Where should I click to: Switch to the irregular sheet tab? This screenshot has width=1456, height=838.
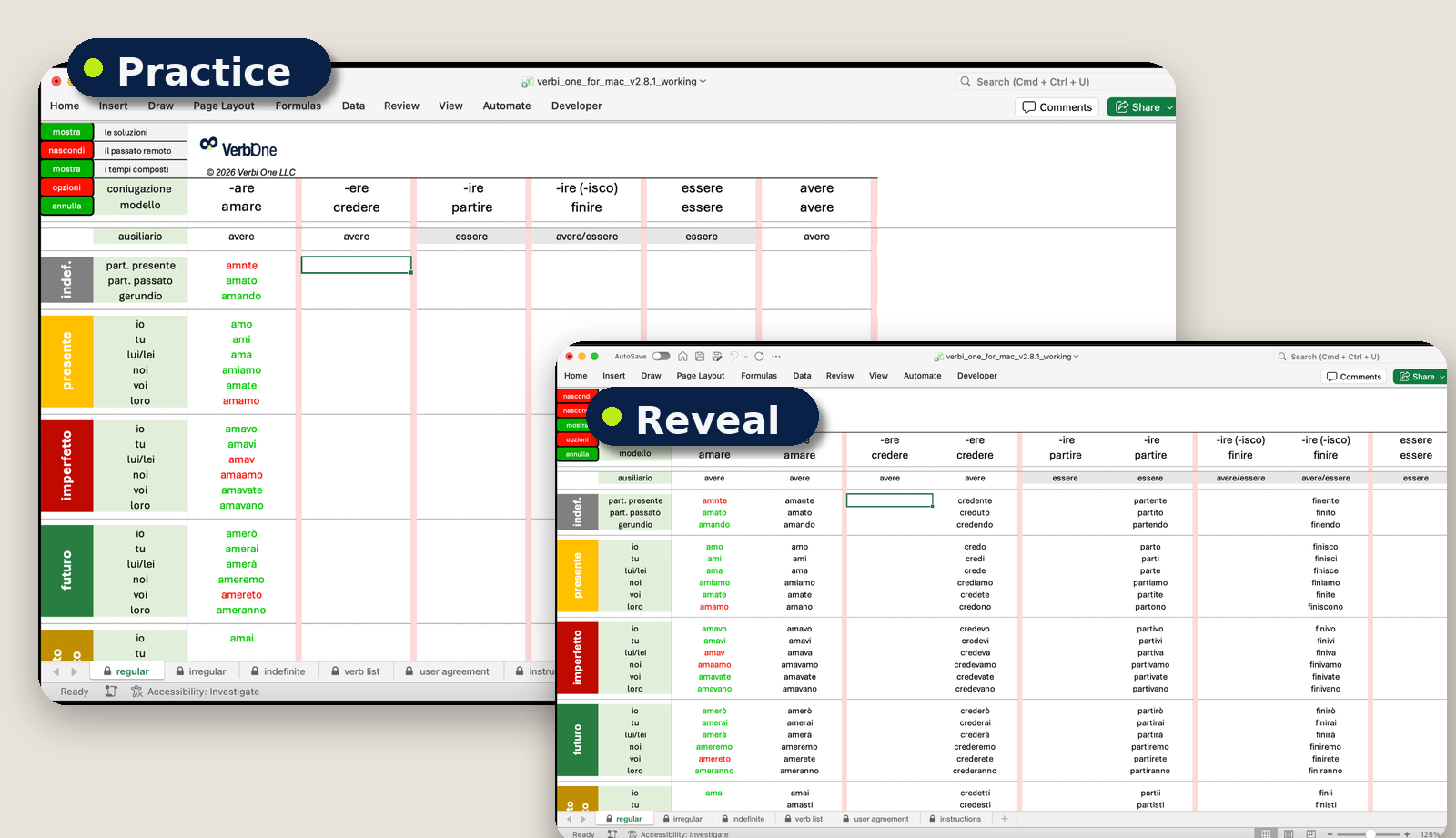click(x=202, y=671)
